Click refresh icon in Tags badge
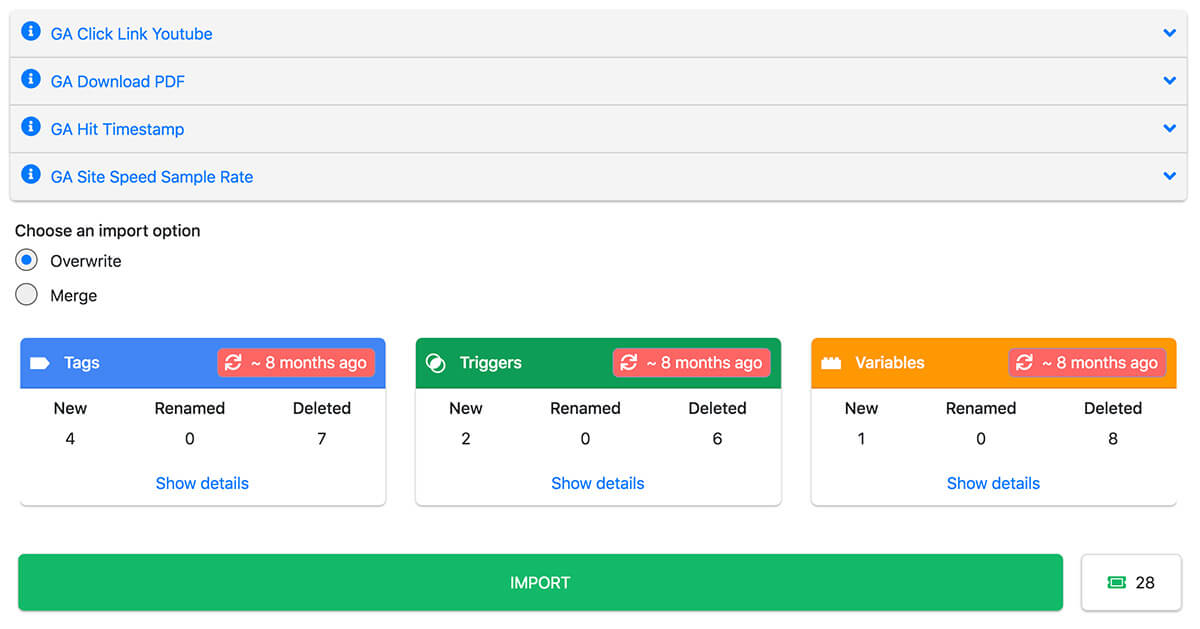Image resolution: width=1200 pixels, height=629 pixels. [x=234, y=363]
